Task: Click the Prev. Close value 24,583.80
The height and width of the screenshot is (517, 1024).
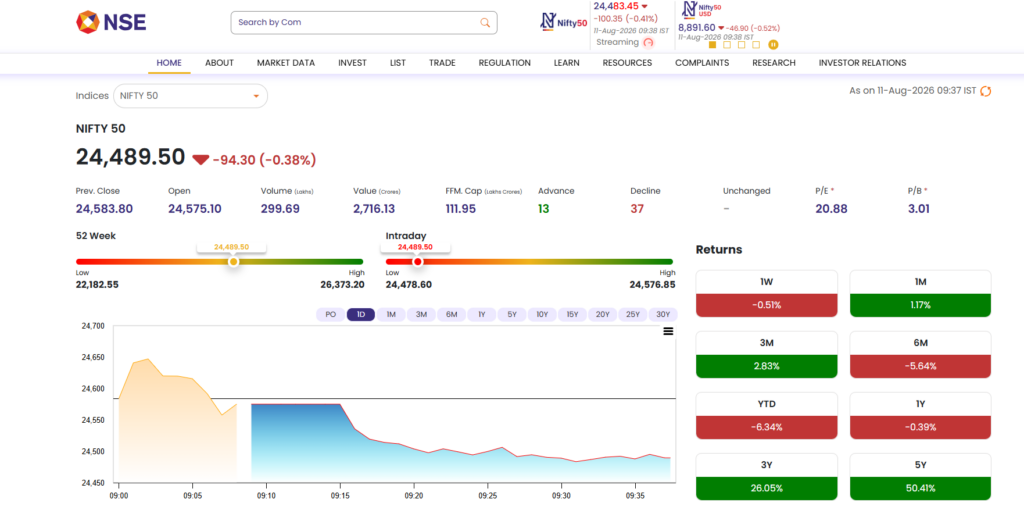Action: pos(104,209)
